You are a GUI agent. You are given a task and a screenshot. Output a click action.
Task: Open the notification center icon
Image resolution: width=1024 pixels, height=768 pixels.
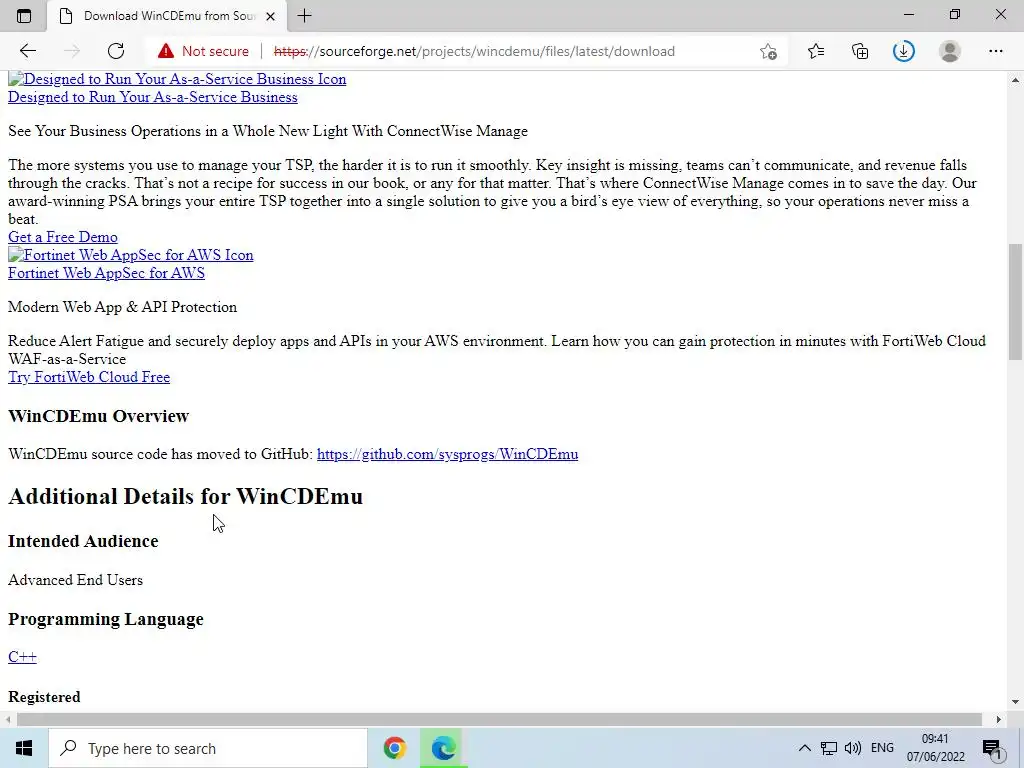click(x=991, y=748)
